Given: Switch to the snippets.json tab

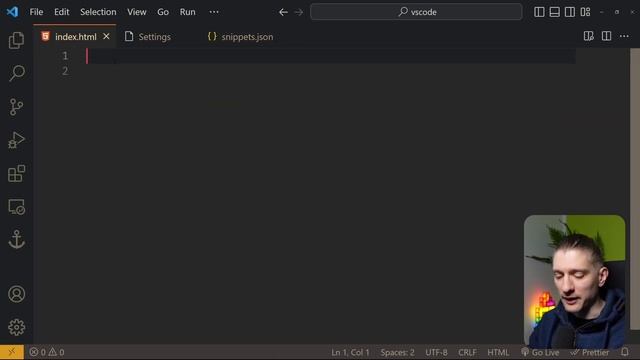Looking at the screenshot, I should click(247, 37).
